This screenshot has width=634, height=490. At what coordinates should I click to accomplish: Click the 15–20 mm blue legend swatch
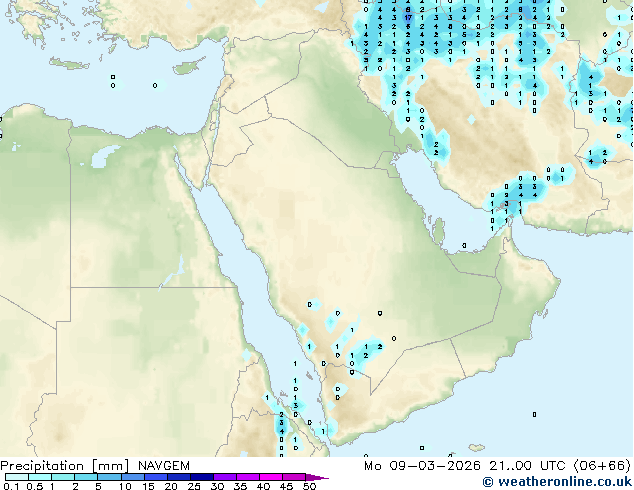click(155, 477)
